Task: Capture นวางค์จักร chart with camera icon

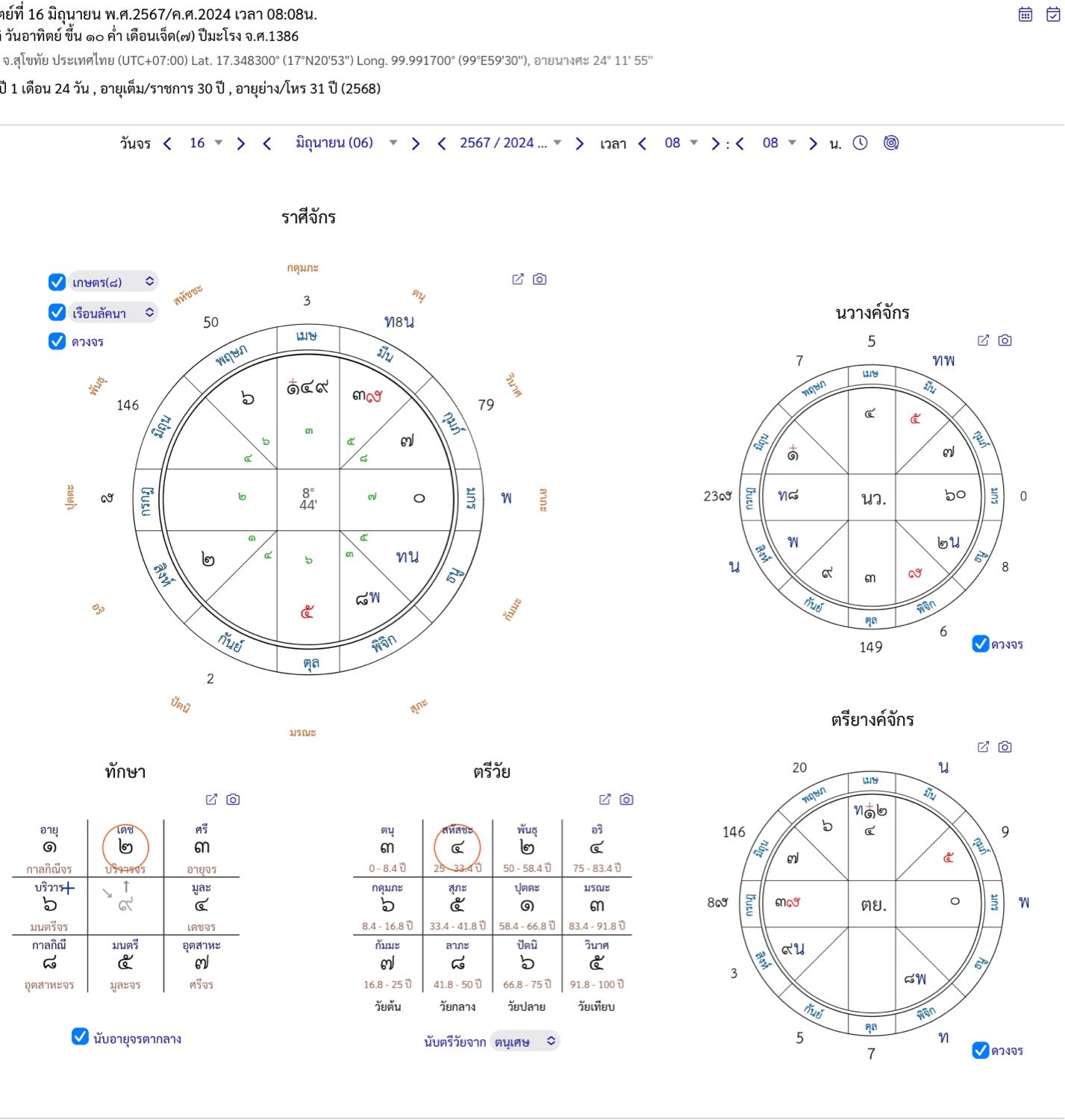Action: point(1005,340)
